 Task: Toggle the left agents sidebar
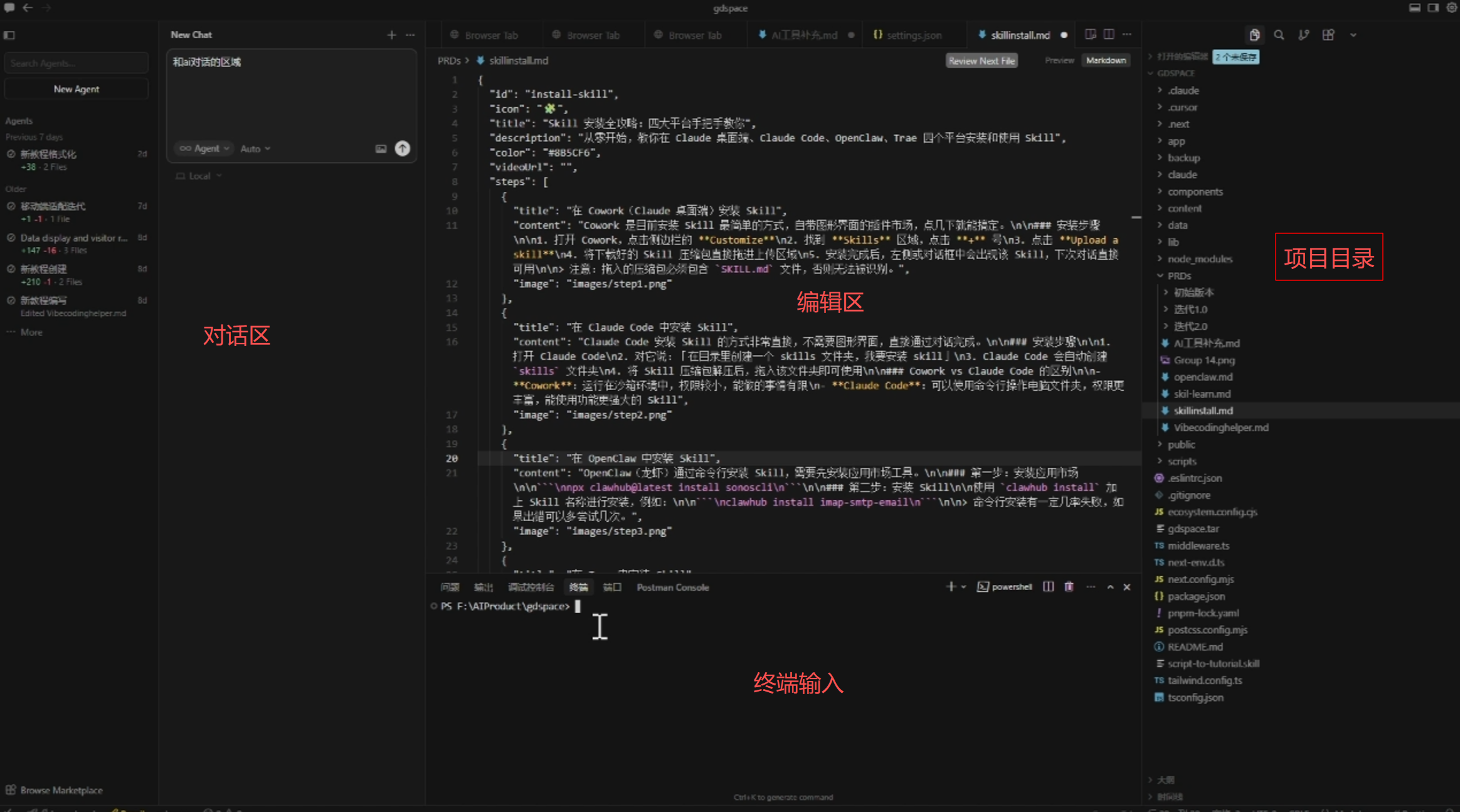tap(9, 35)
